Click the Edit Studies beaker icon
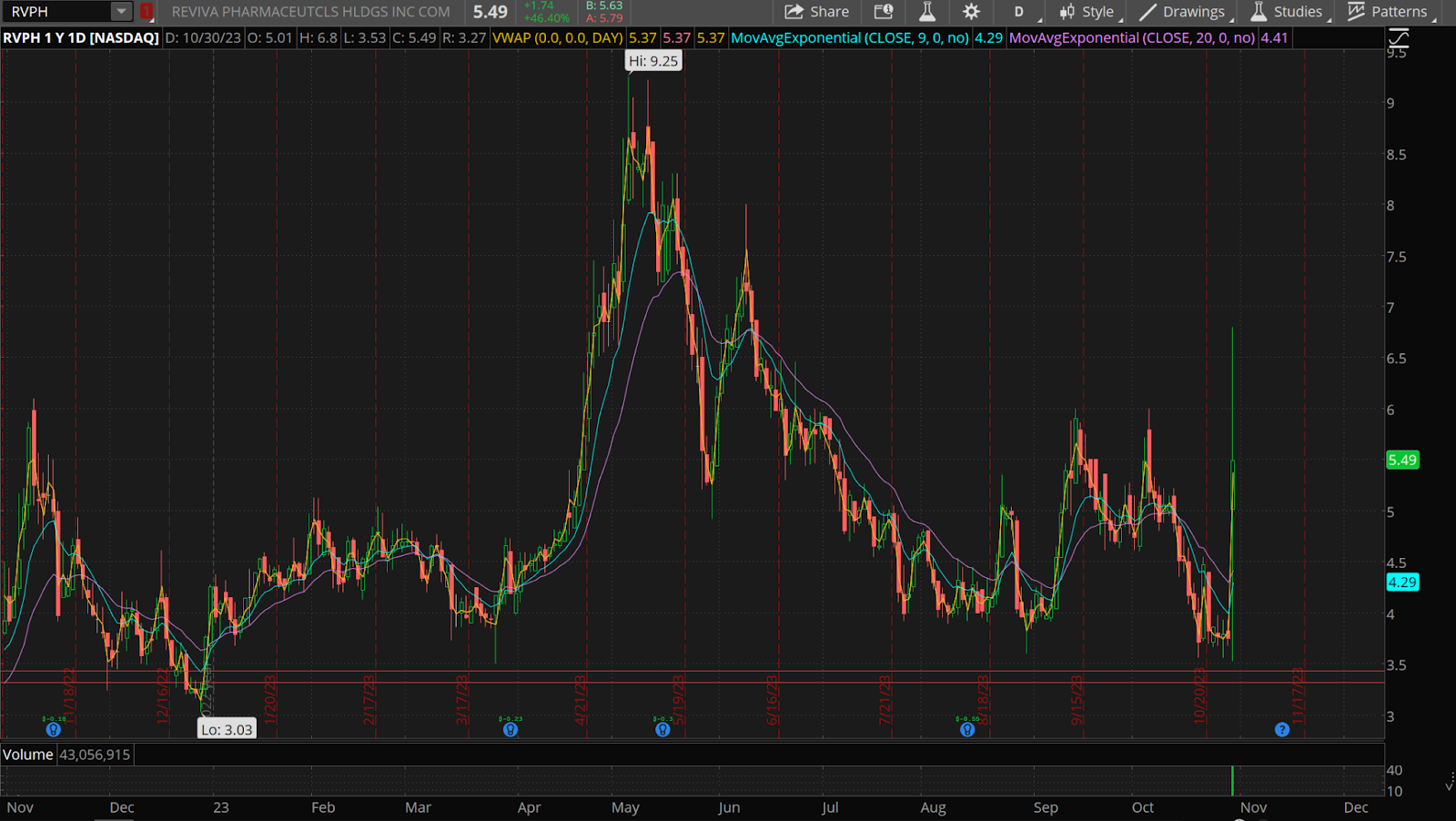 [x=926, y=12]
